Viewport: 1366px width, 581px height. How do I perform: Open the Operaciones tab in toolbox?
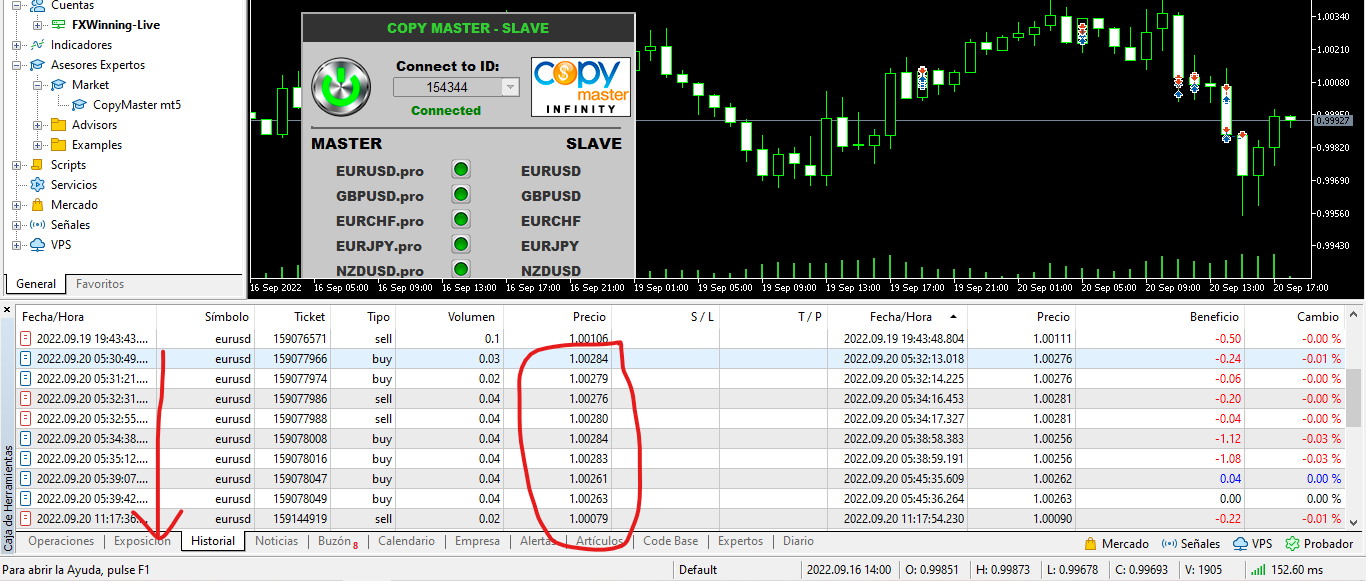coord(61,541)
